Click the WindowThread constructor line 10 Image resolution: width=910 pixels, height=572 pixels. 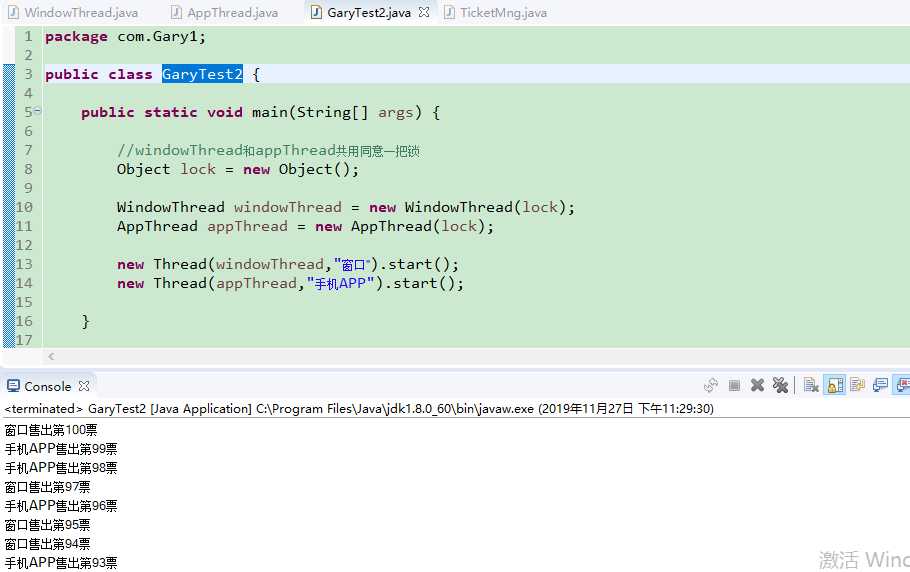point(346,207)
